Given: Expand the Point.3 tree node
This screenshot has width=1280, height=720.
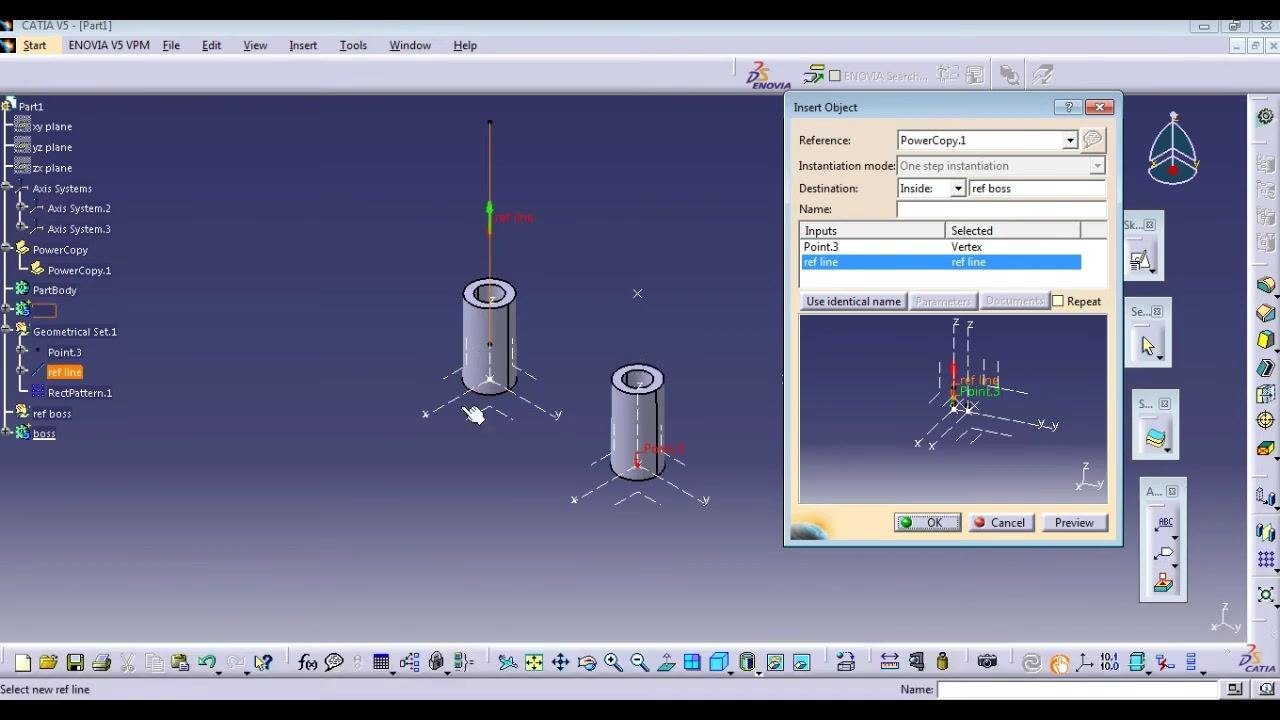Looking at the screenshot, I should pyautogui.click(x=22, y=352).
